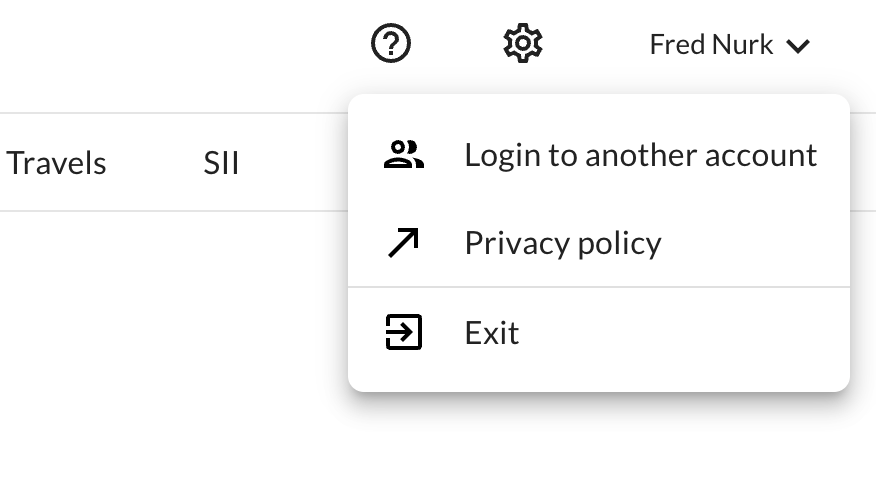
Task: Click the word "Privacy" in the menu
Action: [x=512, y=243]
